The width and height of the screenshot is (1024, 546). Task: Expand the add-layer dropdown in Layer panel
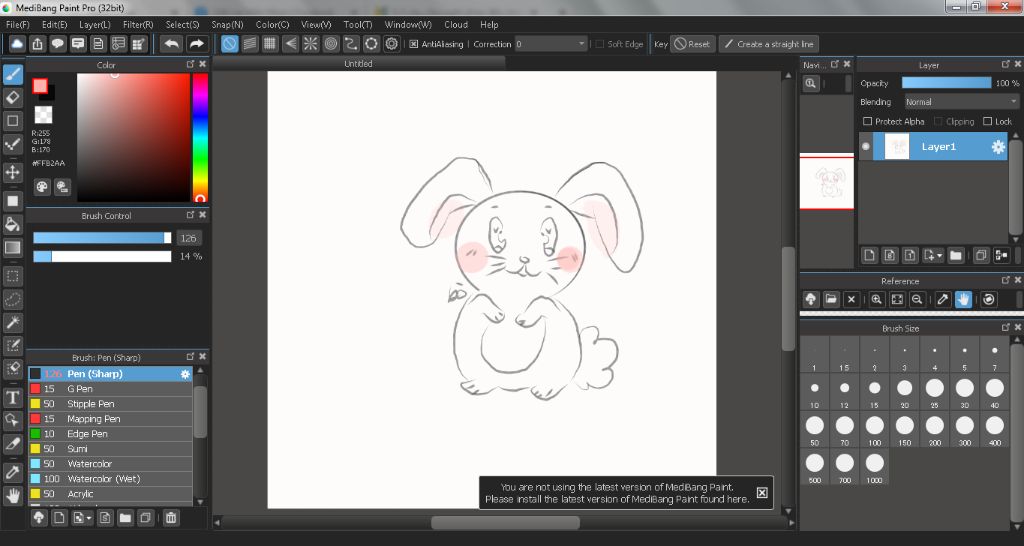click(940, 256)
